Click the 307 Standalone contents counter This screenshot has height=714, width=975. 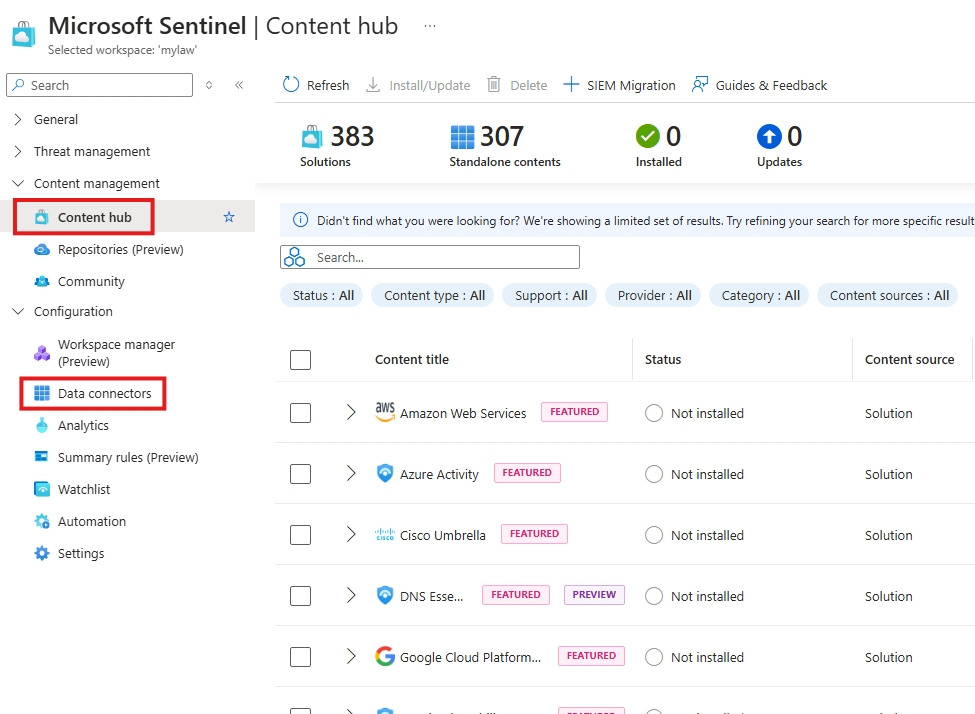[505, 146]
